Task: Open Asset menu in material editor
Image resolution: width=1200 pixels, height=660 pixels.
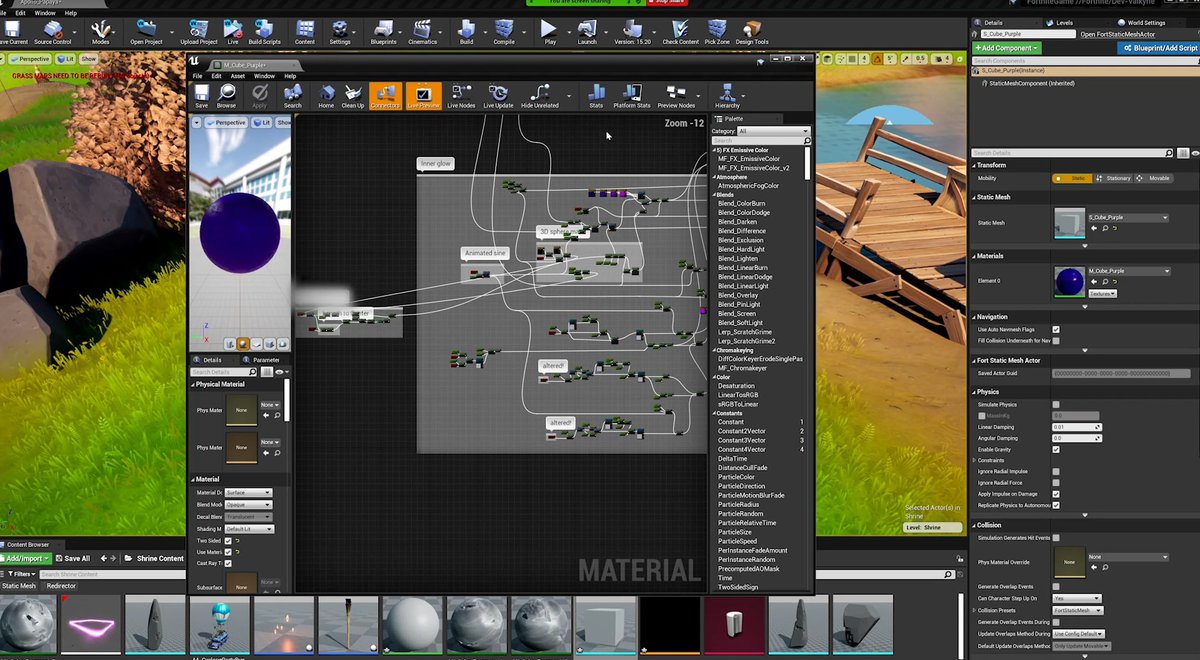Action: tap(238, 76)
